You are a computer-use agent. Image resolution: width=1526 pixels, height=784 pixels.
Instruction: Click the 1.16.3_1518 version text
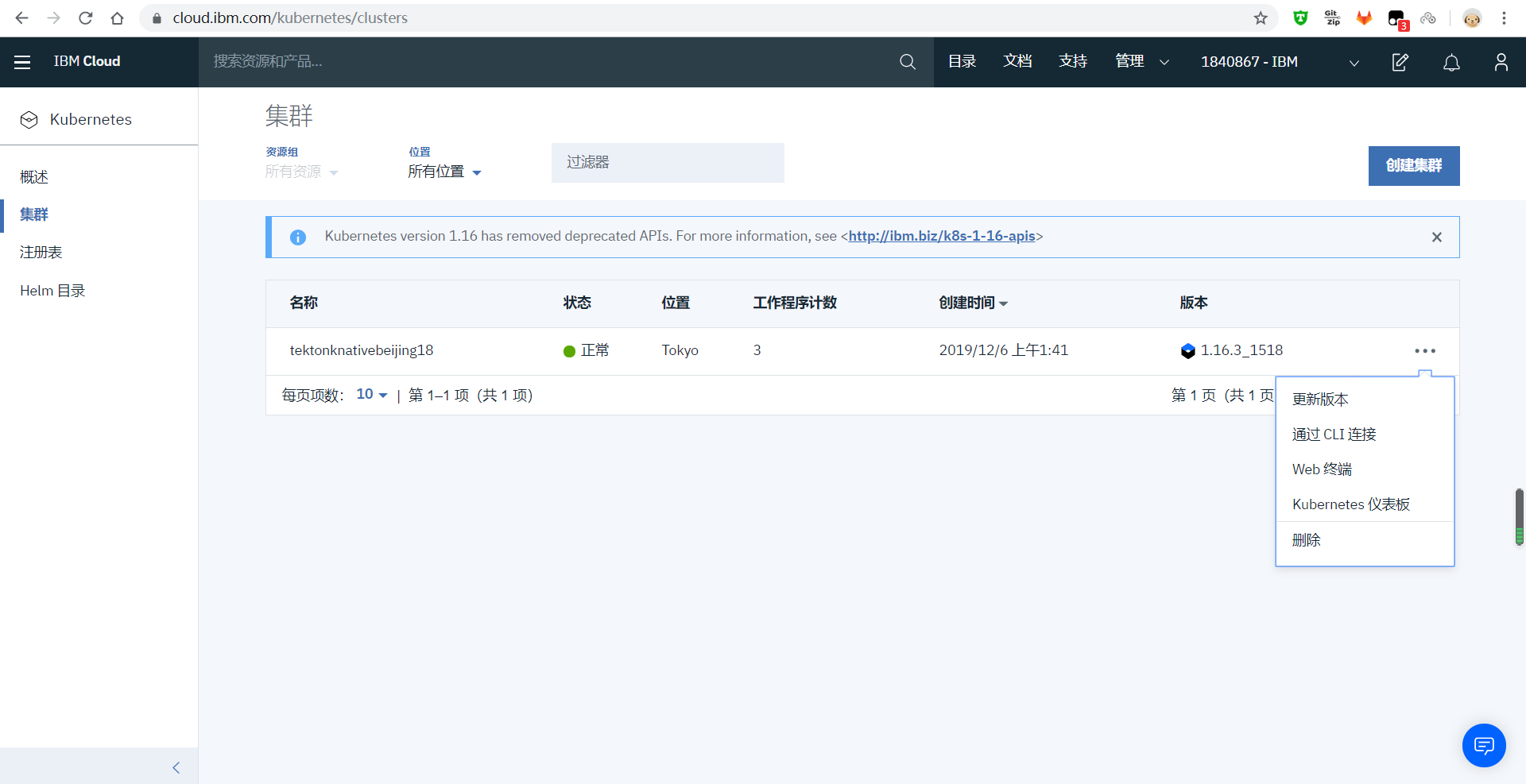pos(1241,350)
